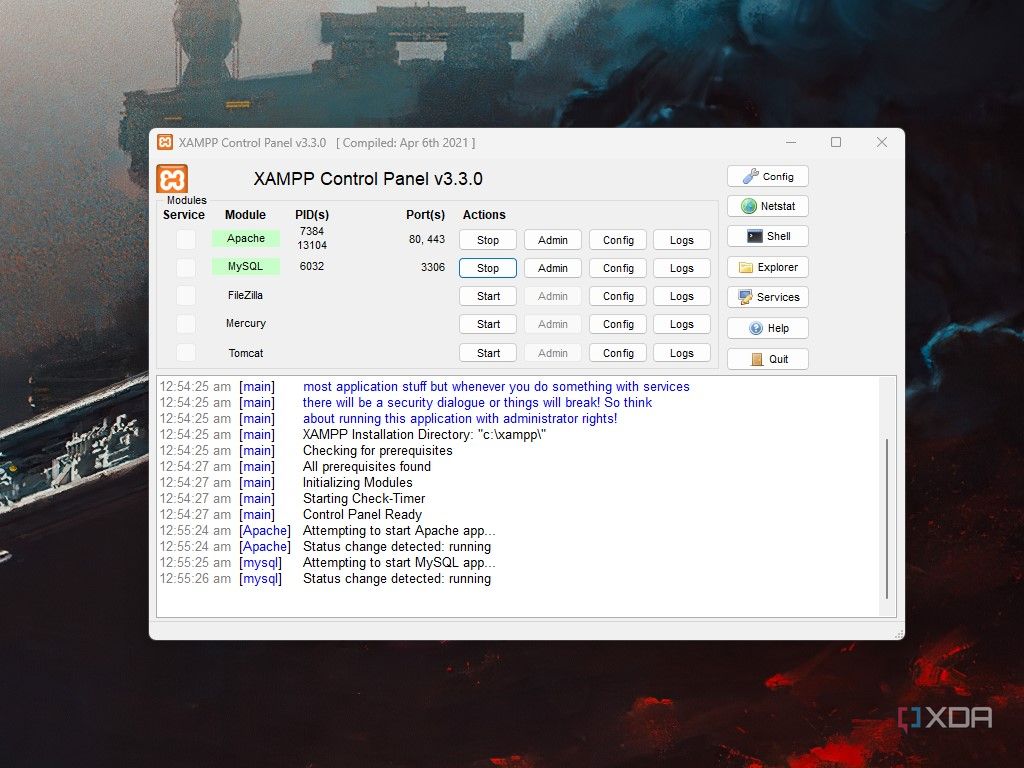Screen dimensions: 1024x768
Task: Open MySQL configuration
Action: click(x=617, y=268)
